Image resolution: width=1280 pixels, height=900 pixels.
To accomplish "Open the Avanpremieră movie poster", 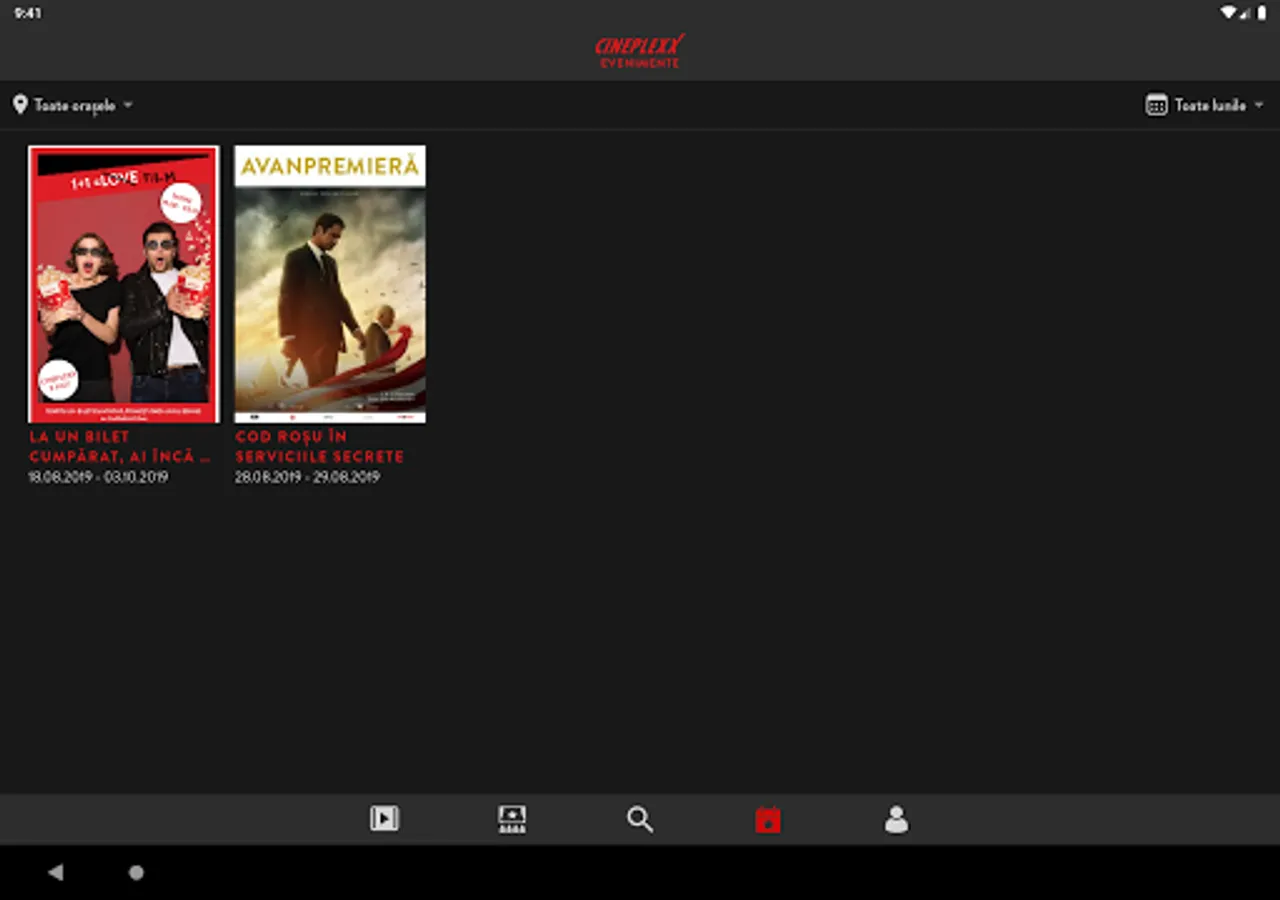I will pyautogui.click(x=330, y=284).
